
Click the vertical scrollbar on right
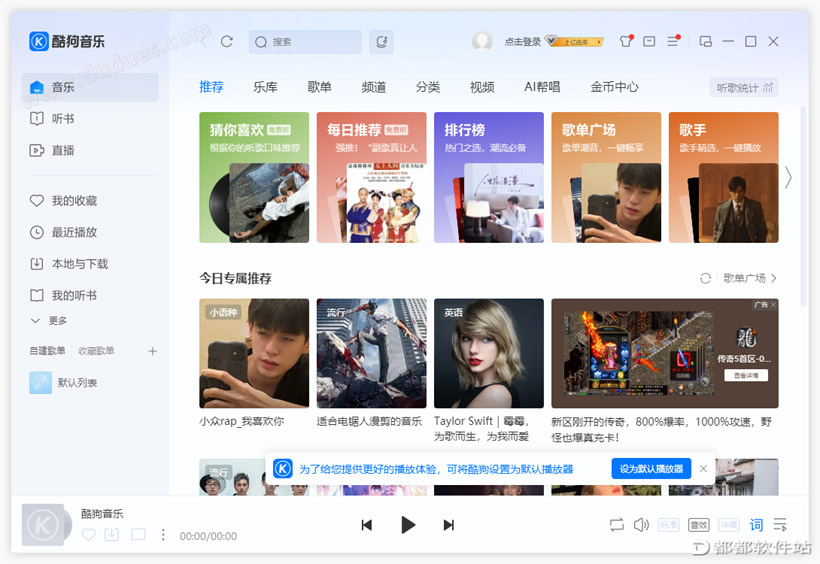pos(804,207)
